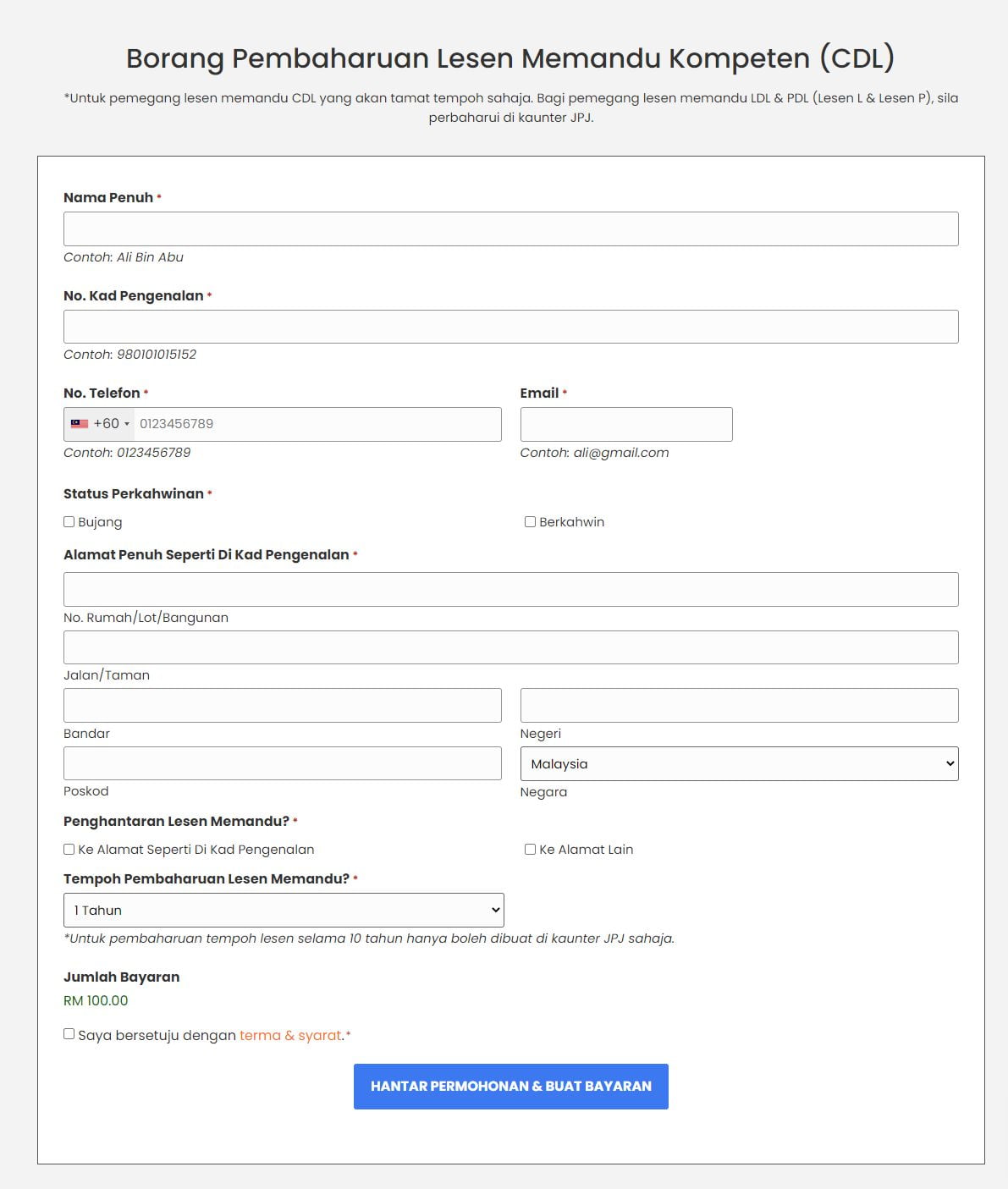Screen dimensions: 1008x1189
Task: Tick the 'Saya bersetuju dengan terma & syarat' checkbox
Action: [x=69, y=1034]
